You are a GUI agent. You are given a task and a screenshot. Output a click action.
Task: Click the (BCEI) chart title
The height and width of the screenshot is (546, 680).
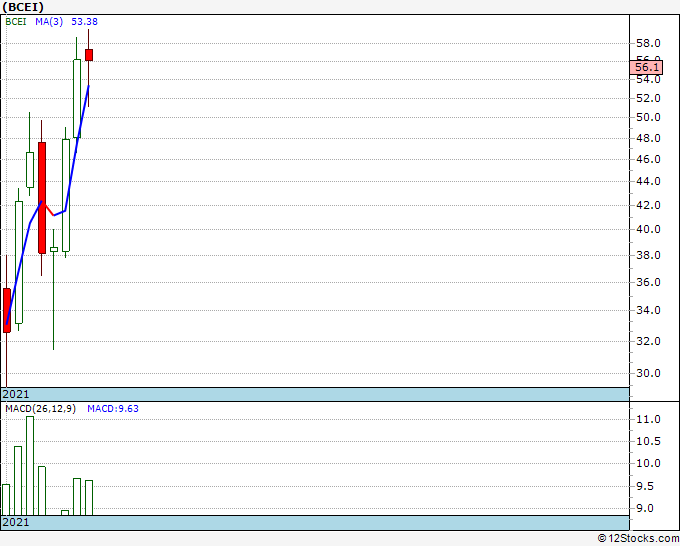[23, 7]
